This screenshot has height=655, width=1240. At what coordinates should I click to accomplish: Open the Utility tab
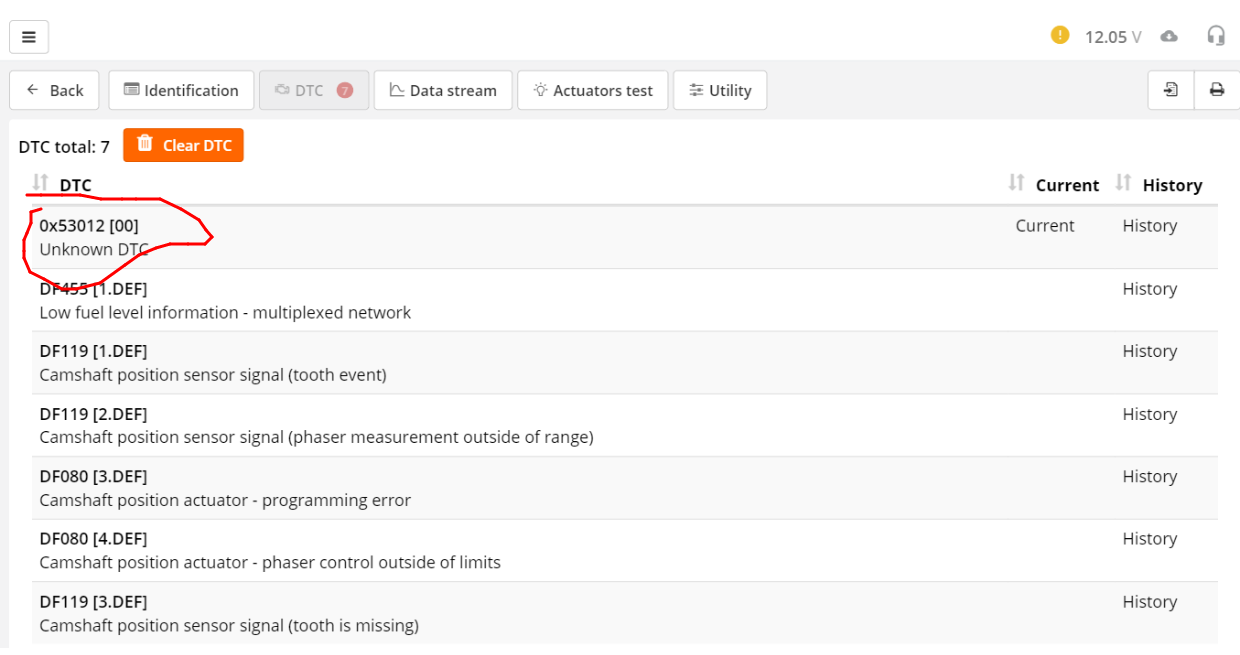click(x=719, y=90)
